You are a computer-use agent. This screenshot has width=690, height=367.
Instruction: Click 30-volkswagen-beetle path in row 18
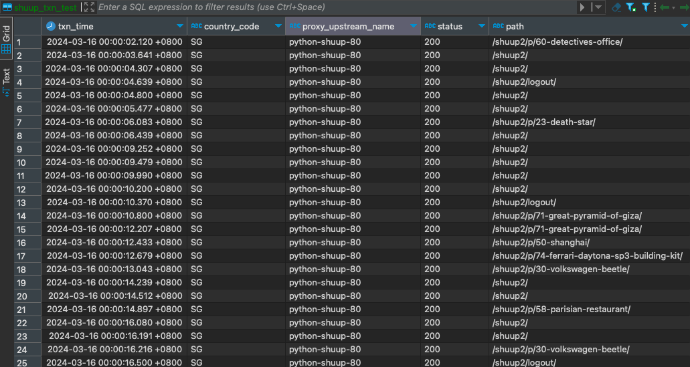589,269
